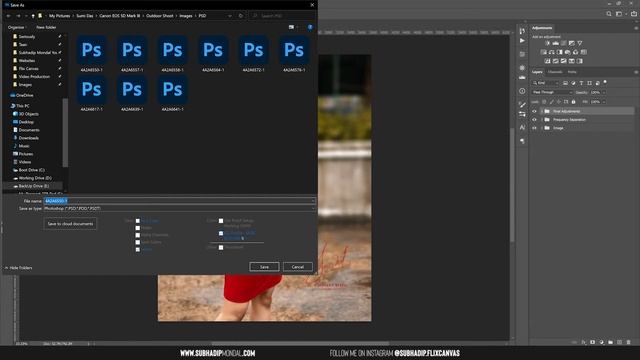Add an Invert adjustment layer
Image resolution: width=640 pixels, height=360 pixels.
point(547,61)
